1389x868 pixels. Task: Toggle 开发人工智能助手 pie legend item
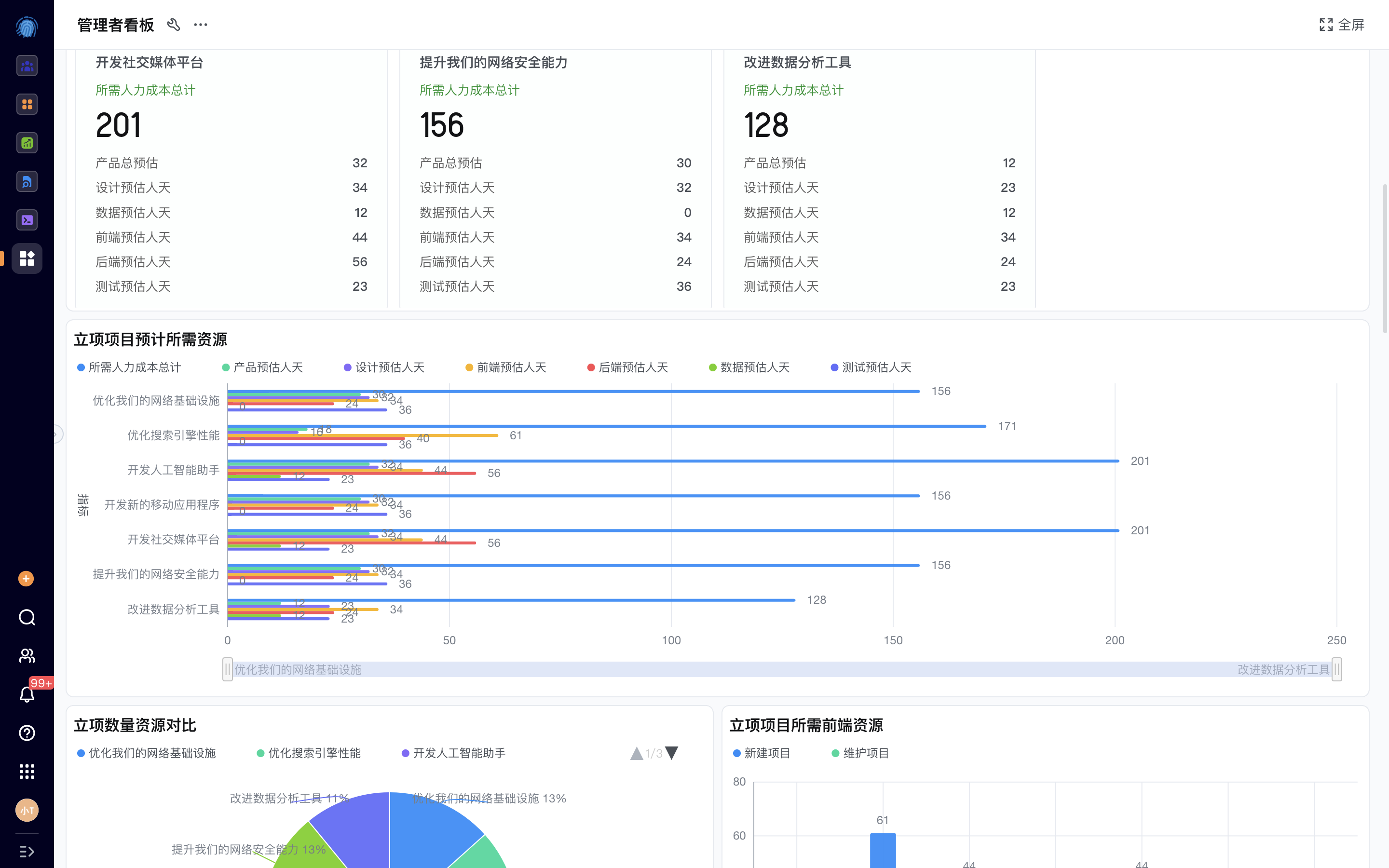pyautogui.click(x=453, y=753)
